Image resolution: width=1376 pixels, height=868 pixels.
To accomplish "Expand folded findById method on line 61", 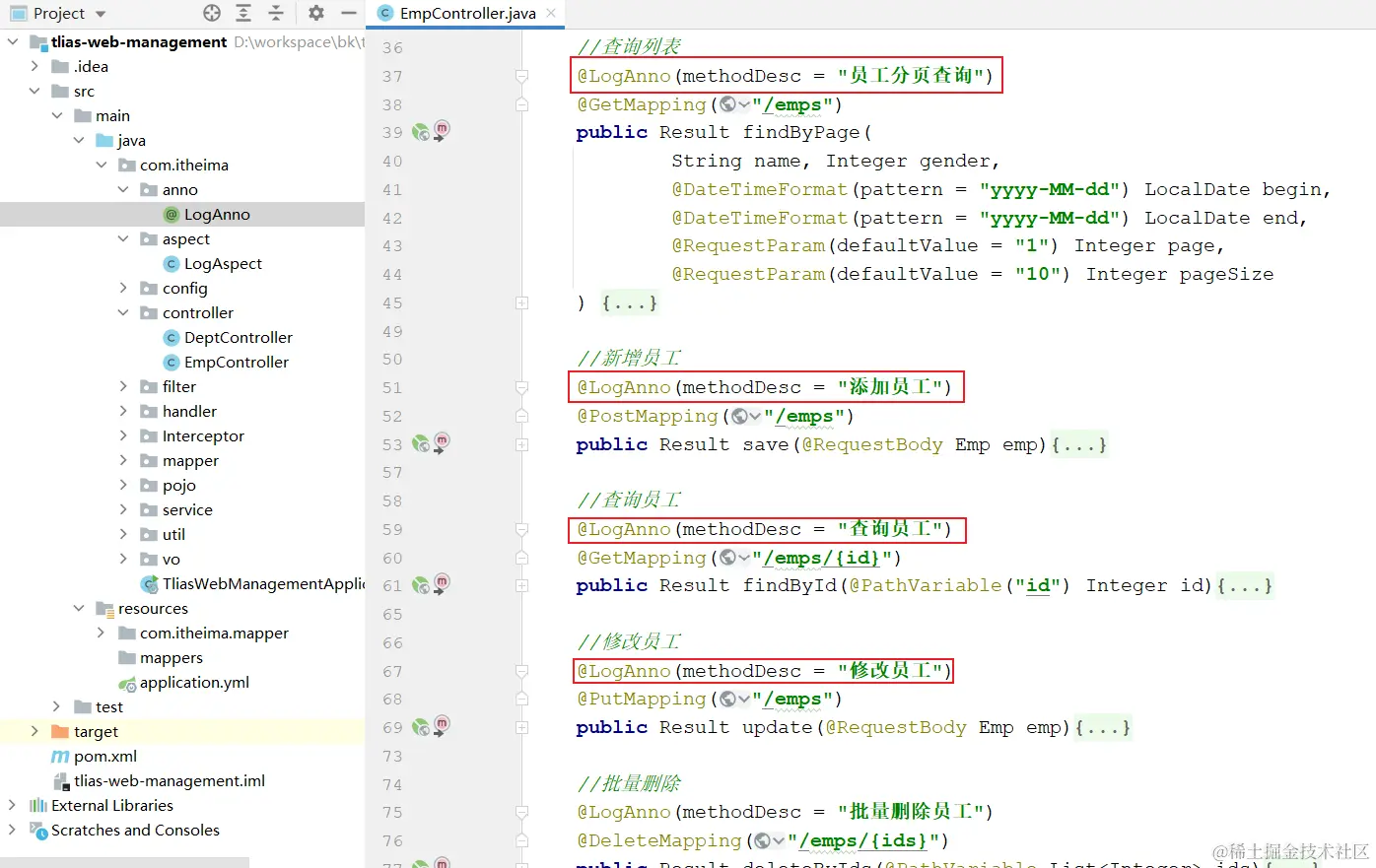I will (x=522, y=586).
